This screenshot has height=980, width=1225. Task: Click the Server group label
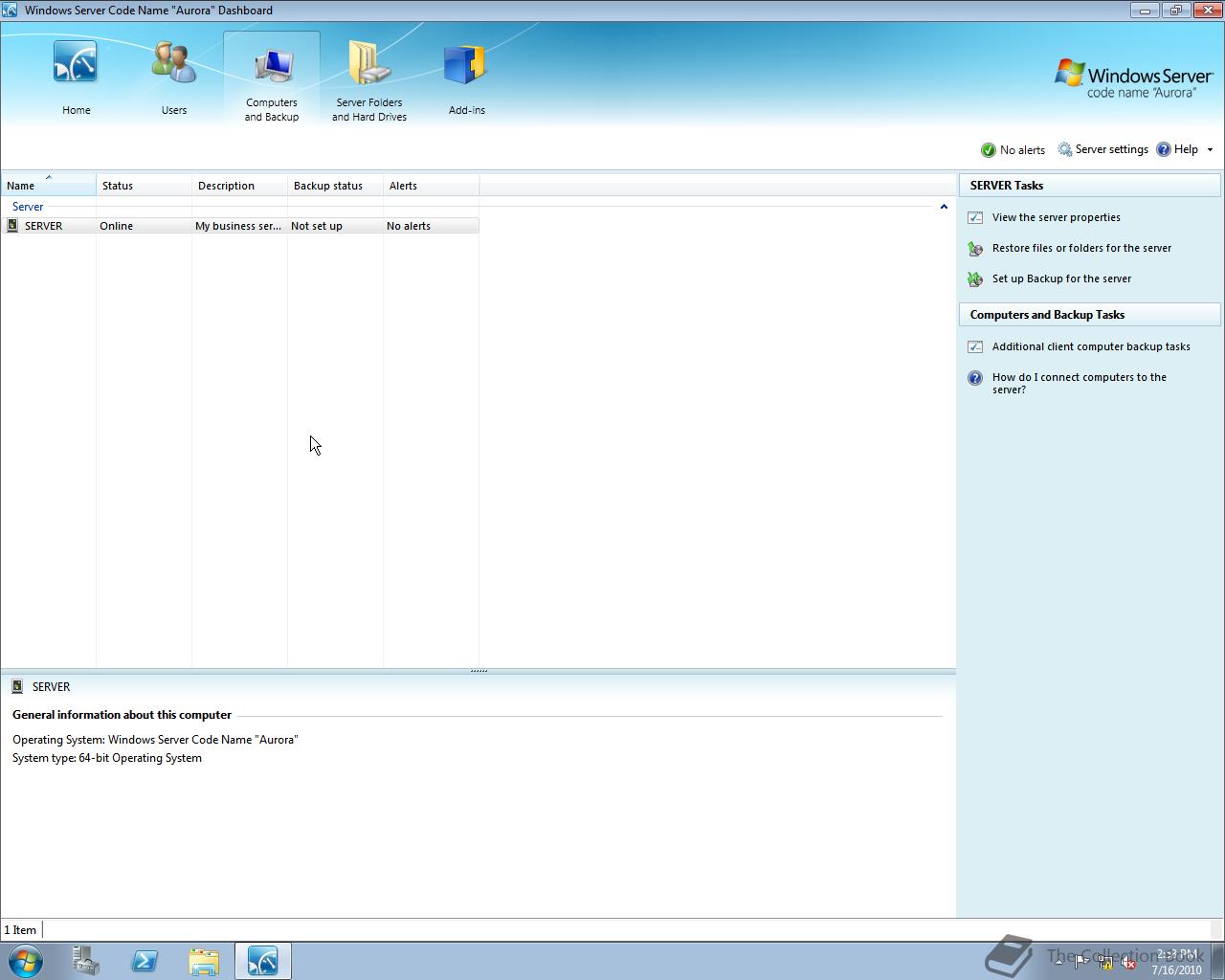[28, 207]
